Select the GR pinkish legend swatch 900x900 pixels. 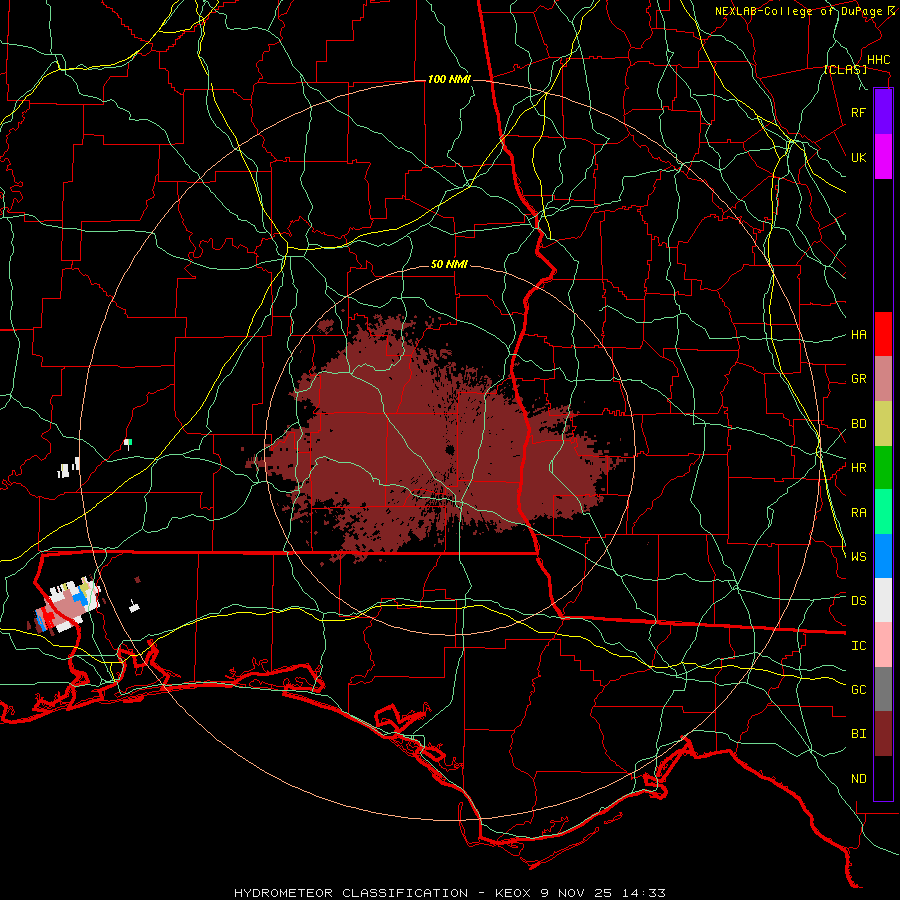point(883,379)
